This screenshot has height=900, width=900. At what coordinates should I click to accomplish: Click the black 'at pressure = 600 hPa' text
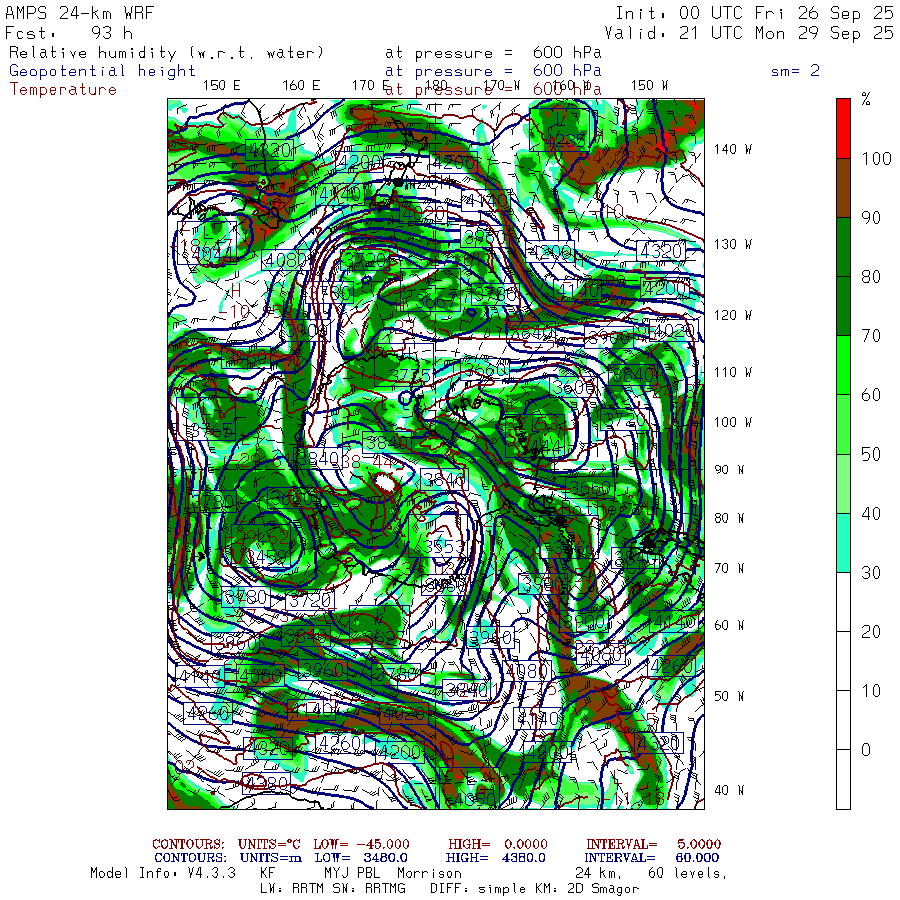click(x=493, y=53)
